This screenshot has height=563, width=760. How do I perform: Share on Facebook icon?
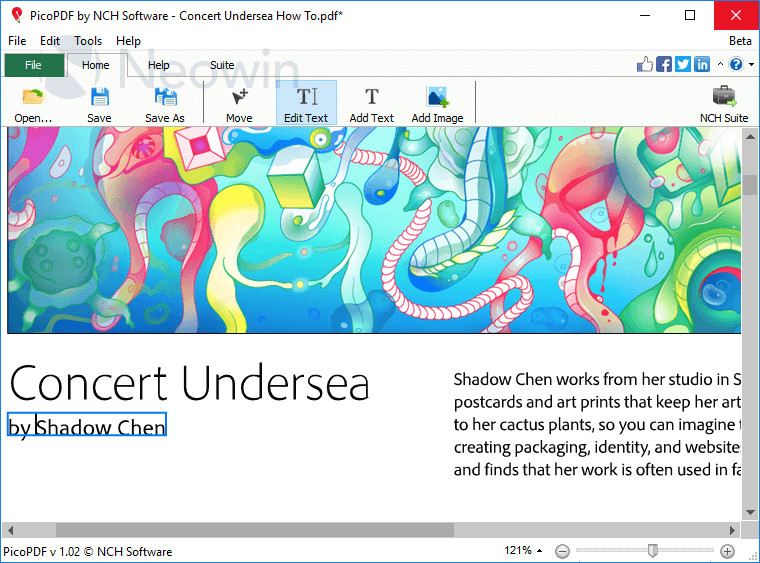point(664,65)
